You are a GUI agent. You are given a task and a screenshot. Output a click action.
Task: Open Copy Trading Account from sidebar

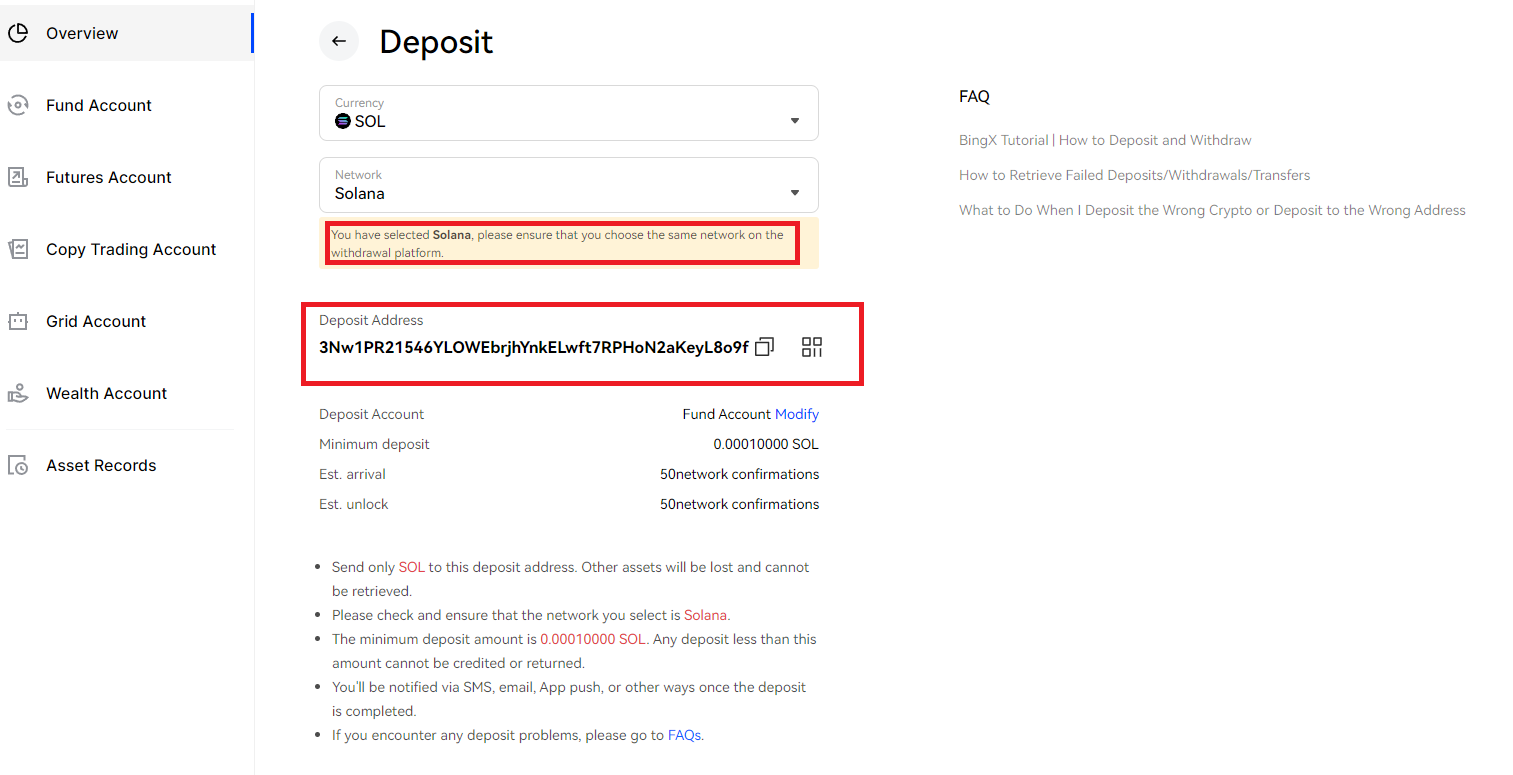tap(131, 249)
